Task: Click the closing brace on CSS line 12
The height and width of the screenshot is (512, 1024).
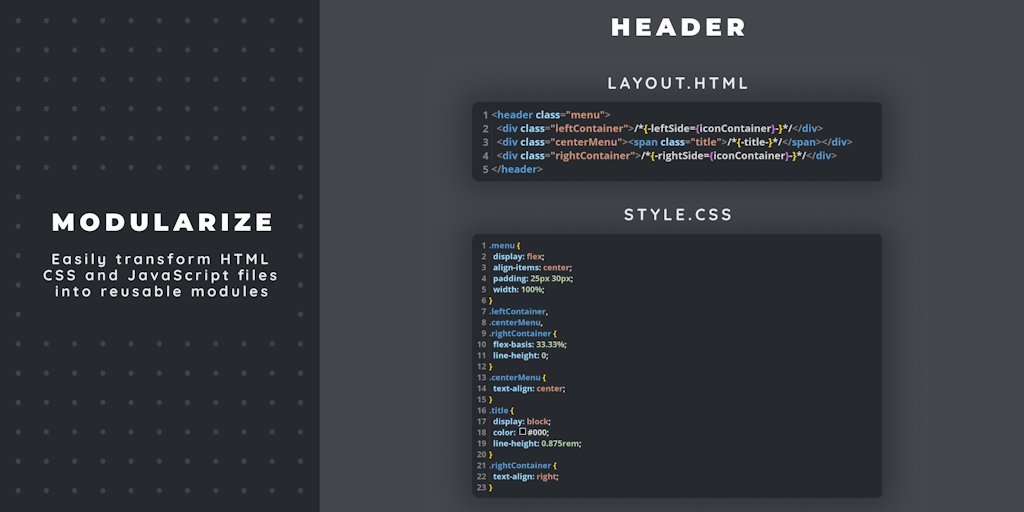Action: coord(491,366)
